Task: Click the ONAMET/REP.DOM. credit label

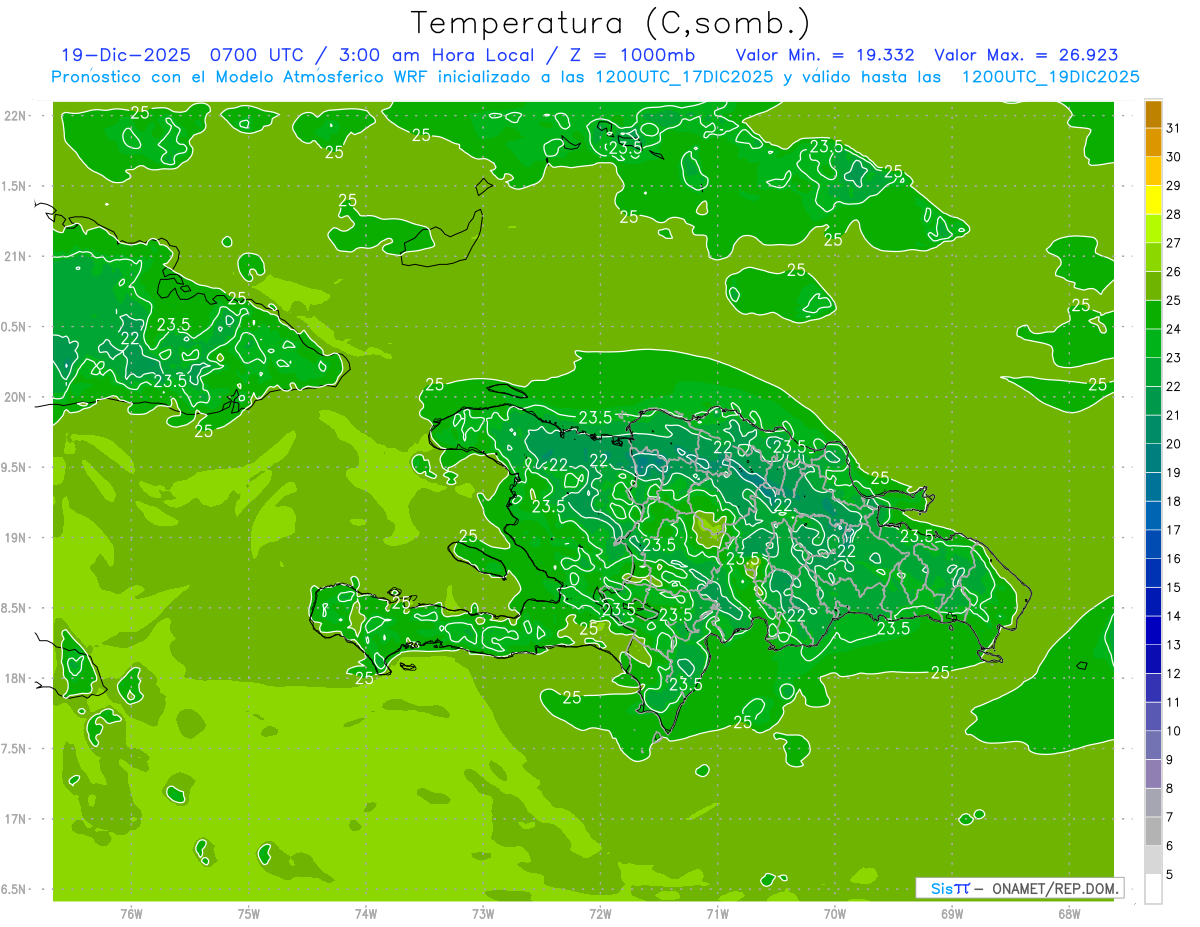Action: click(x=1056, y=888)
